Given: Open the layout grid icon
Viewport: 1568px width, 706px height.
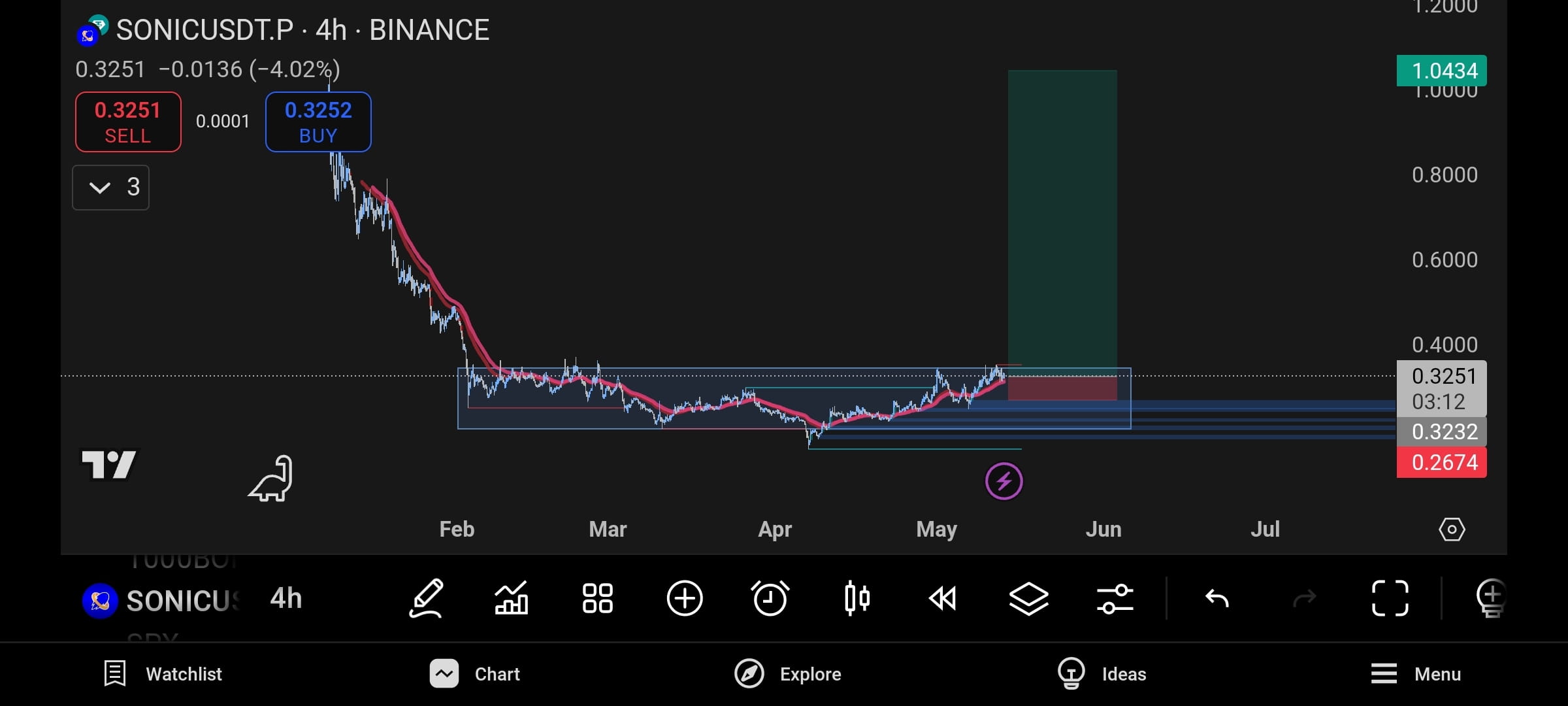Looking at the screenshot, I should (598, 598).
